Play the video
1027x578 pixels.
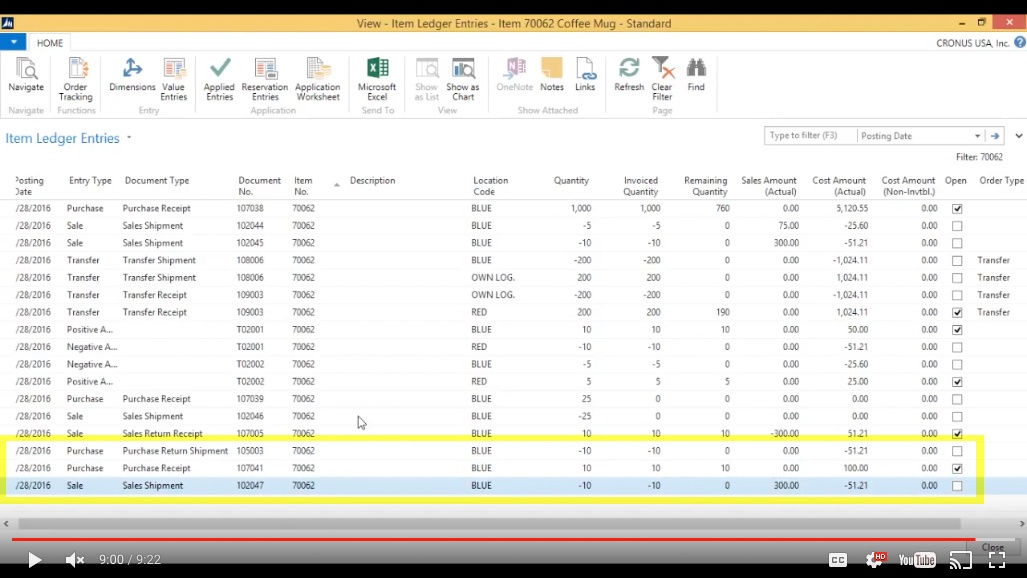pos(34,560)
